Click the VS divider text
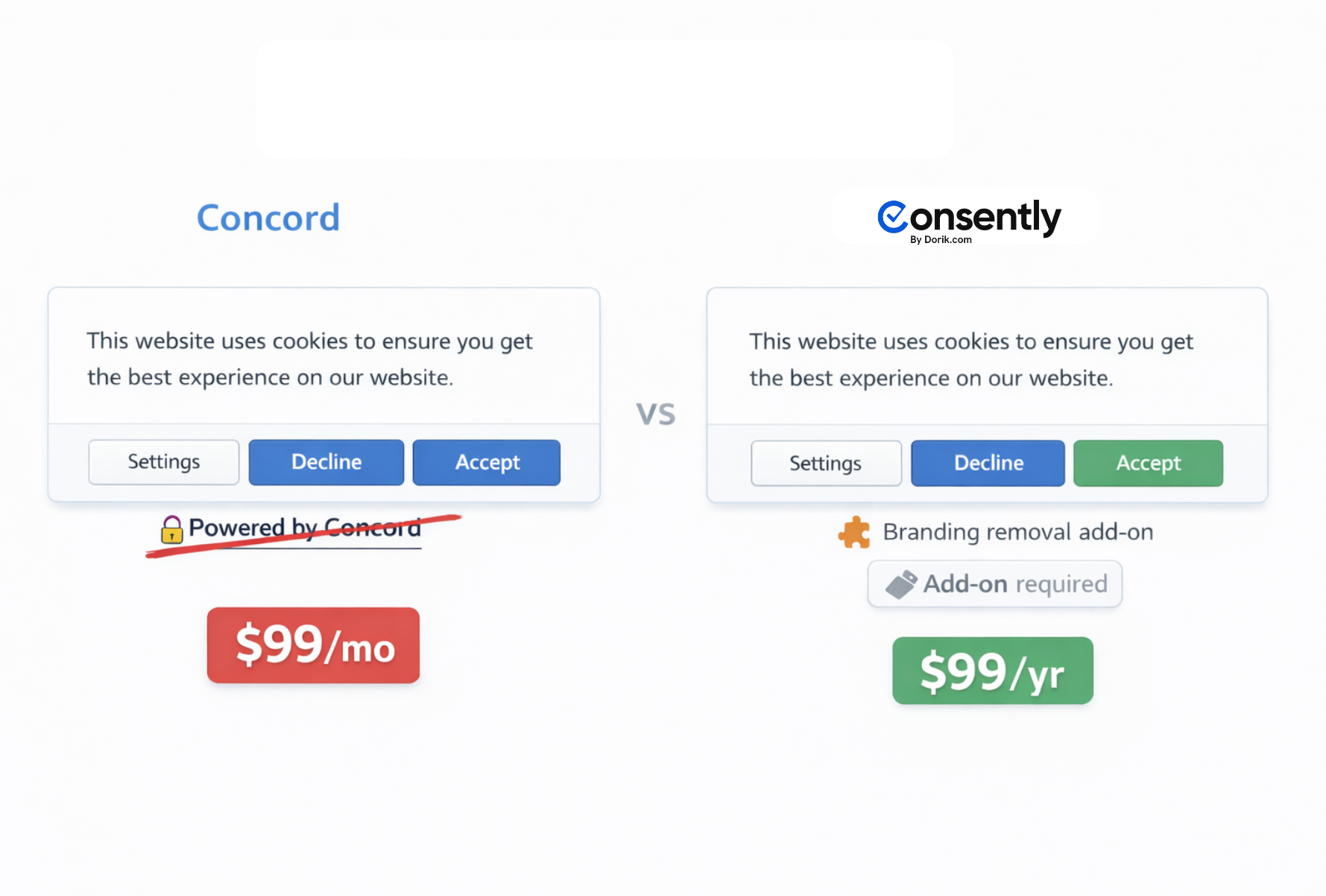1326x896 pixels. [655, 414]
